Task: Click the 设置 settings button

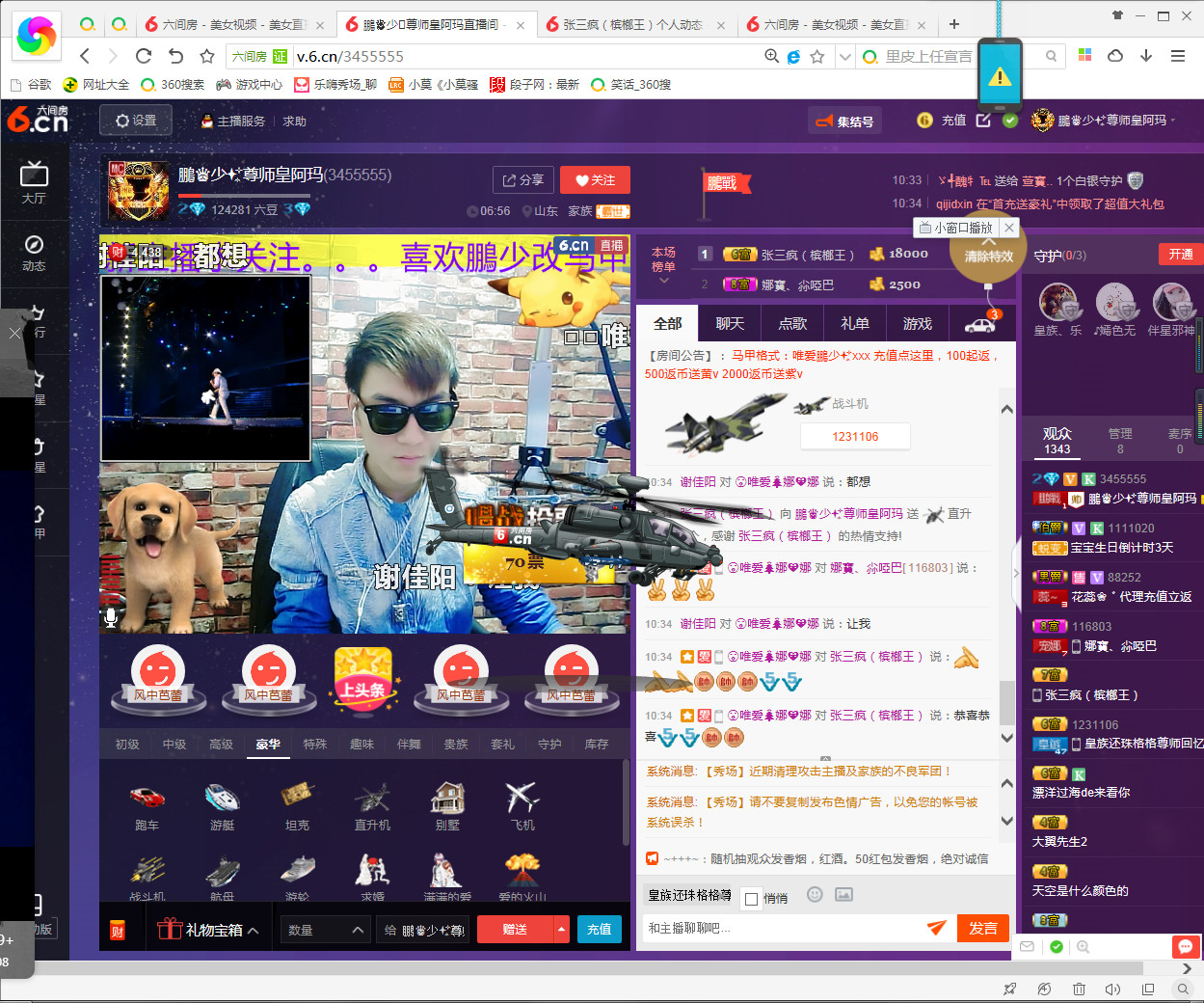Action: [136, 121]
